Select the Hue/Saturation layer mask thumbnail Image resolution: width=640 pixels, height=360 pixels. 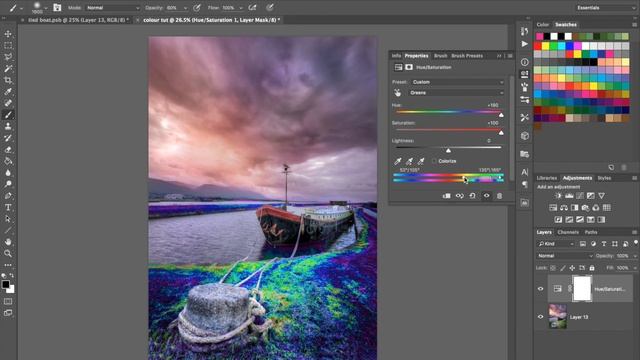coord(582,289)
